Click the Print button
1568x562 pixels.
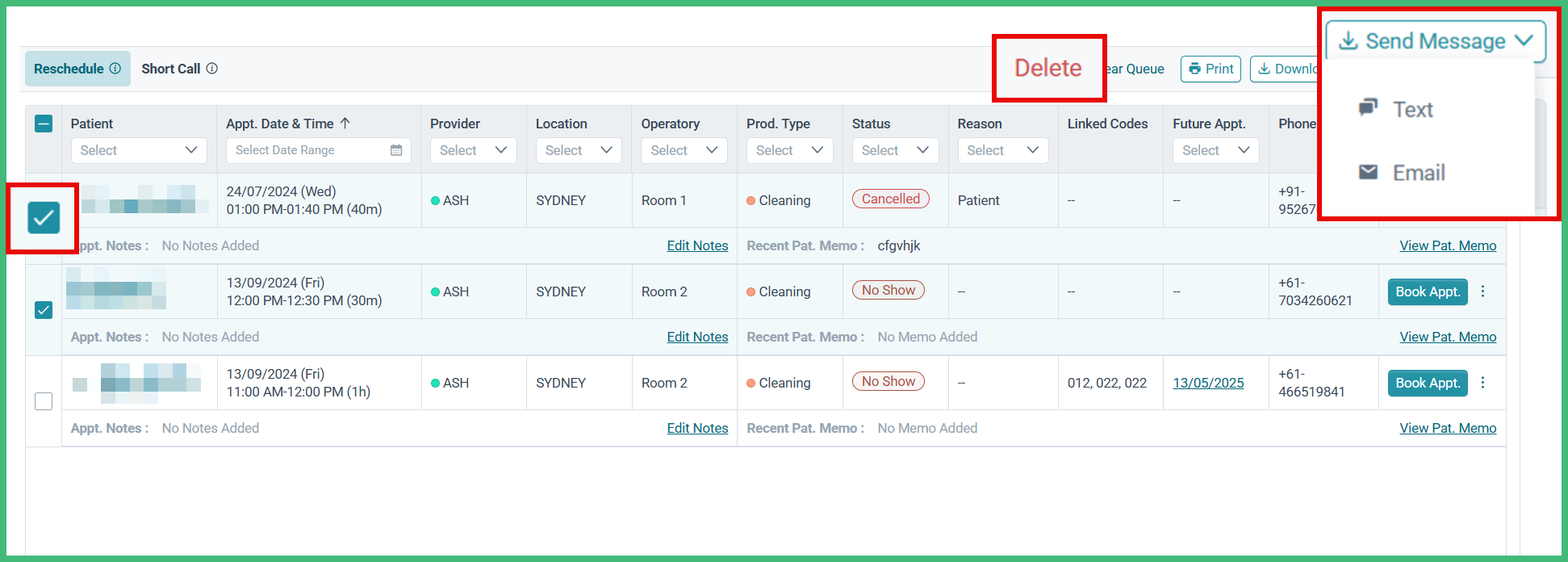(1210, 69)
